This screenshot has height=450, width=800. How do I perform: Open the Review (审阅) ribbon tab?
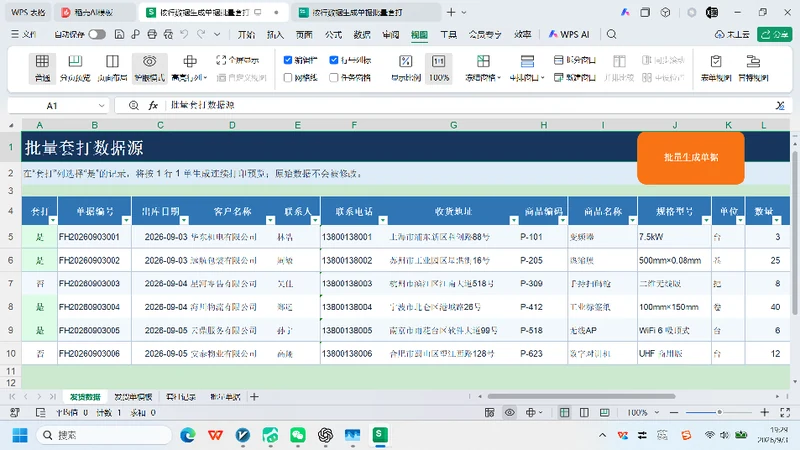pyautogui.click(x=391, y=34)
